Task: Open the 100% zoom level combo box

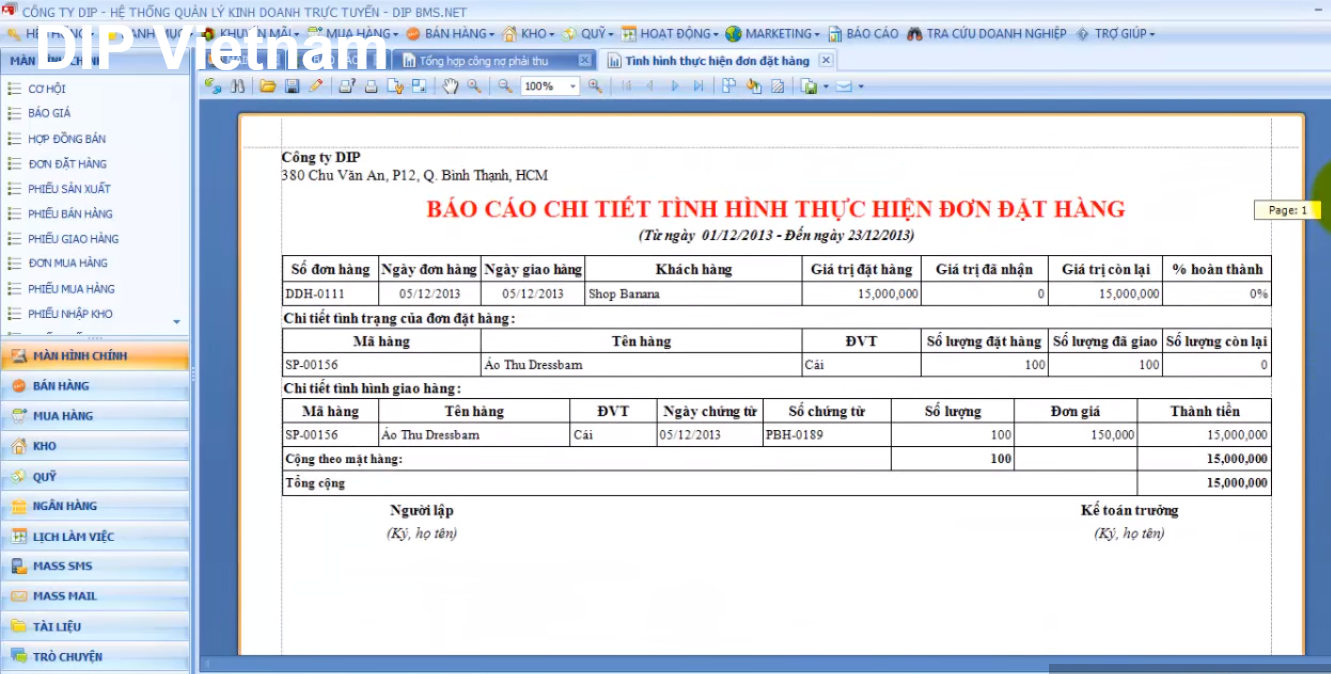Action: click(550, 86)
